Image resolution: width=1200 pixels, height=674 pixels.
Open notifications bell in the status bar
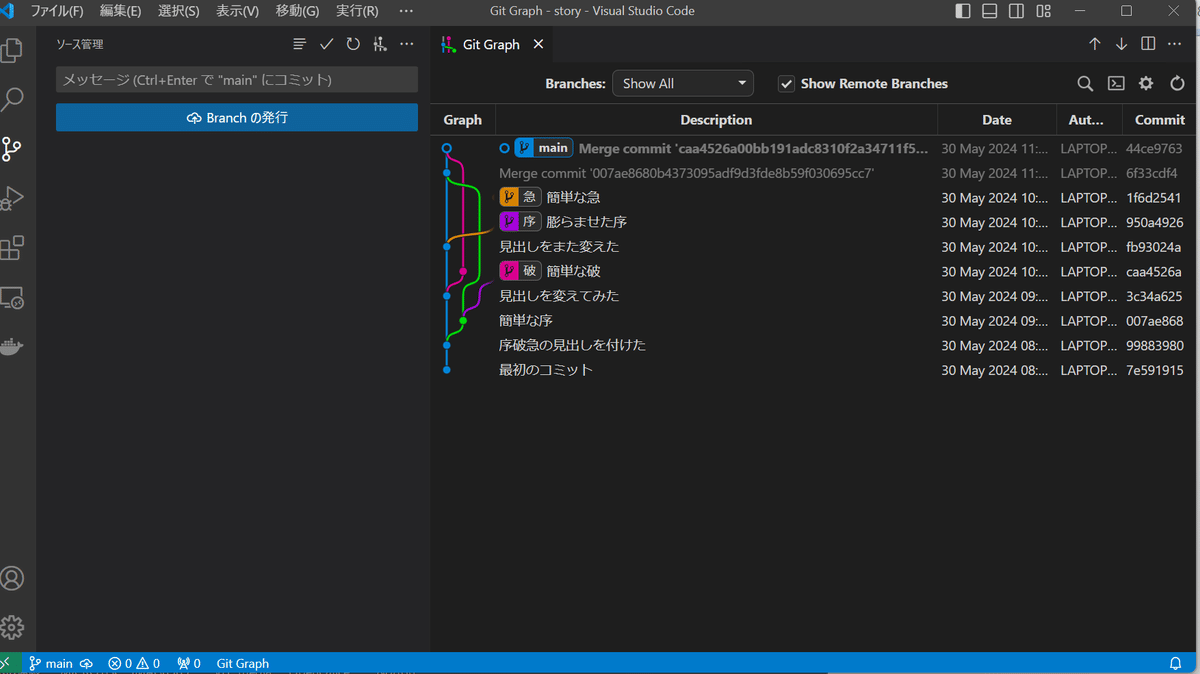click(1176, 663)
